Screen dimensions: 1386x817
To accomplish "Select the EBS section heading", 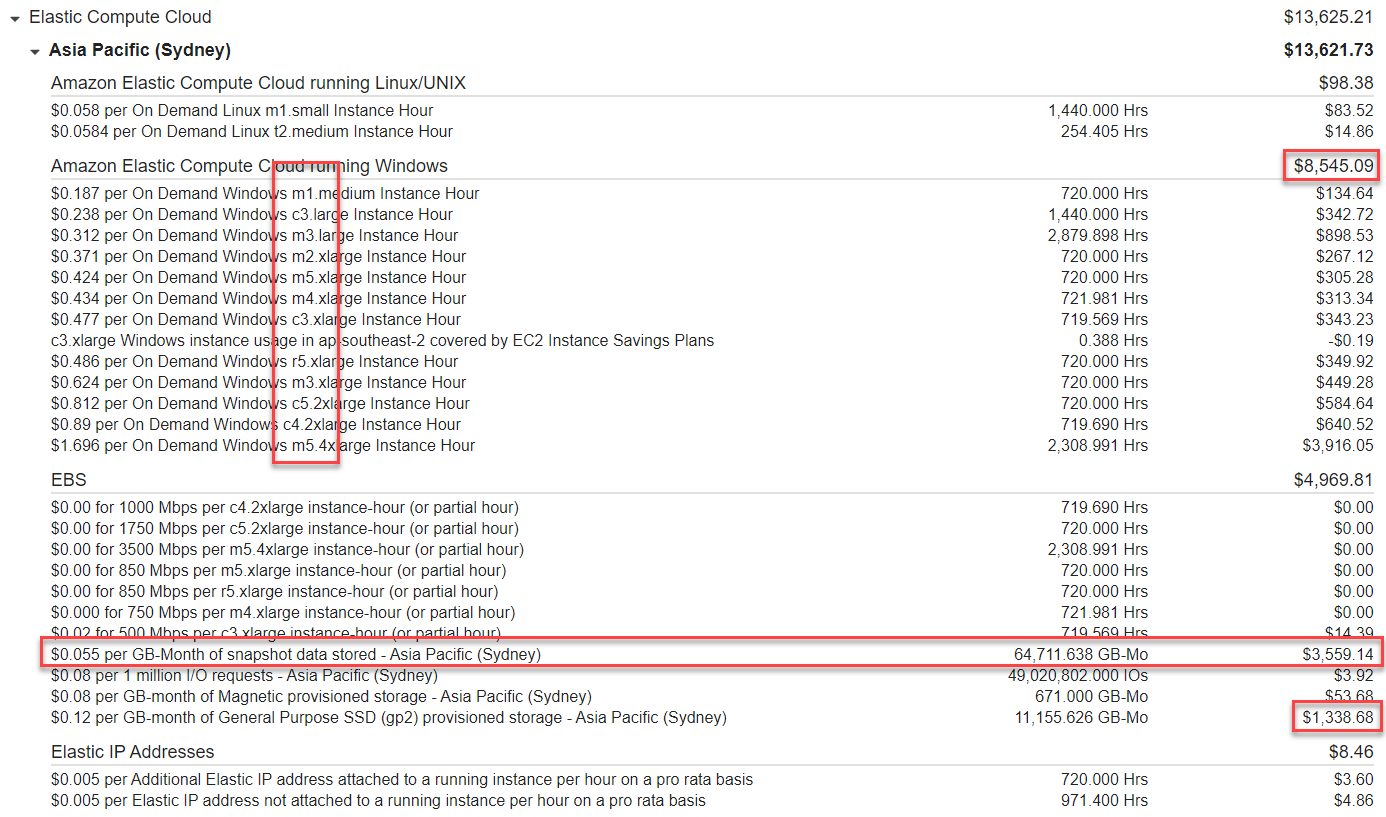I will coord(69,481).
